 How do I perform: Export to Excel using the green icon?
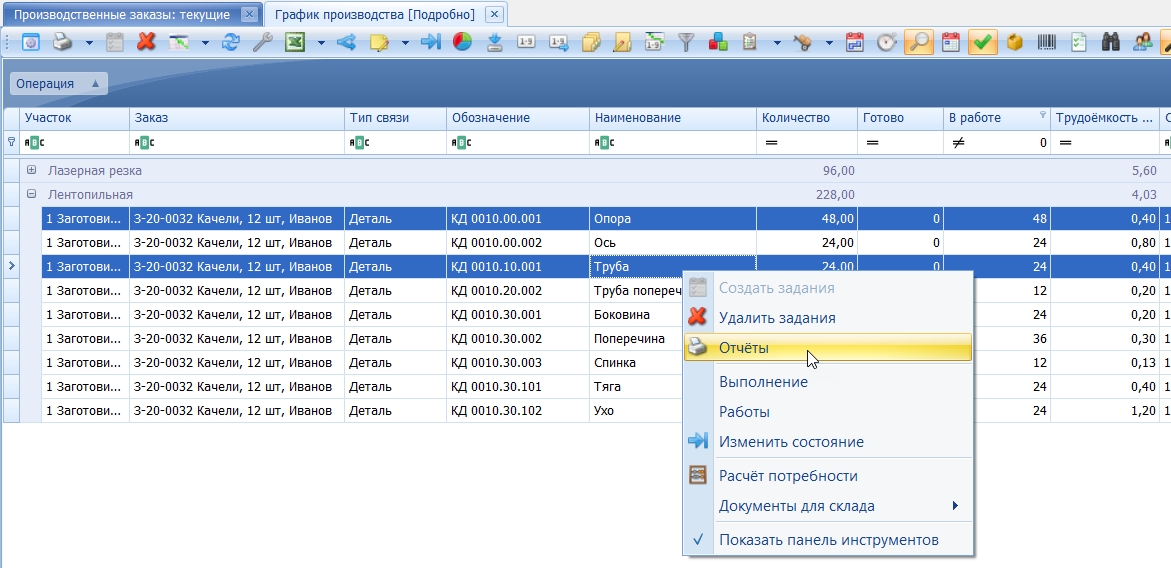[296, 43]
